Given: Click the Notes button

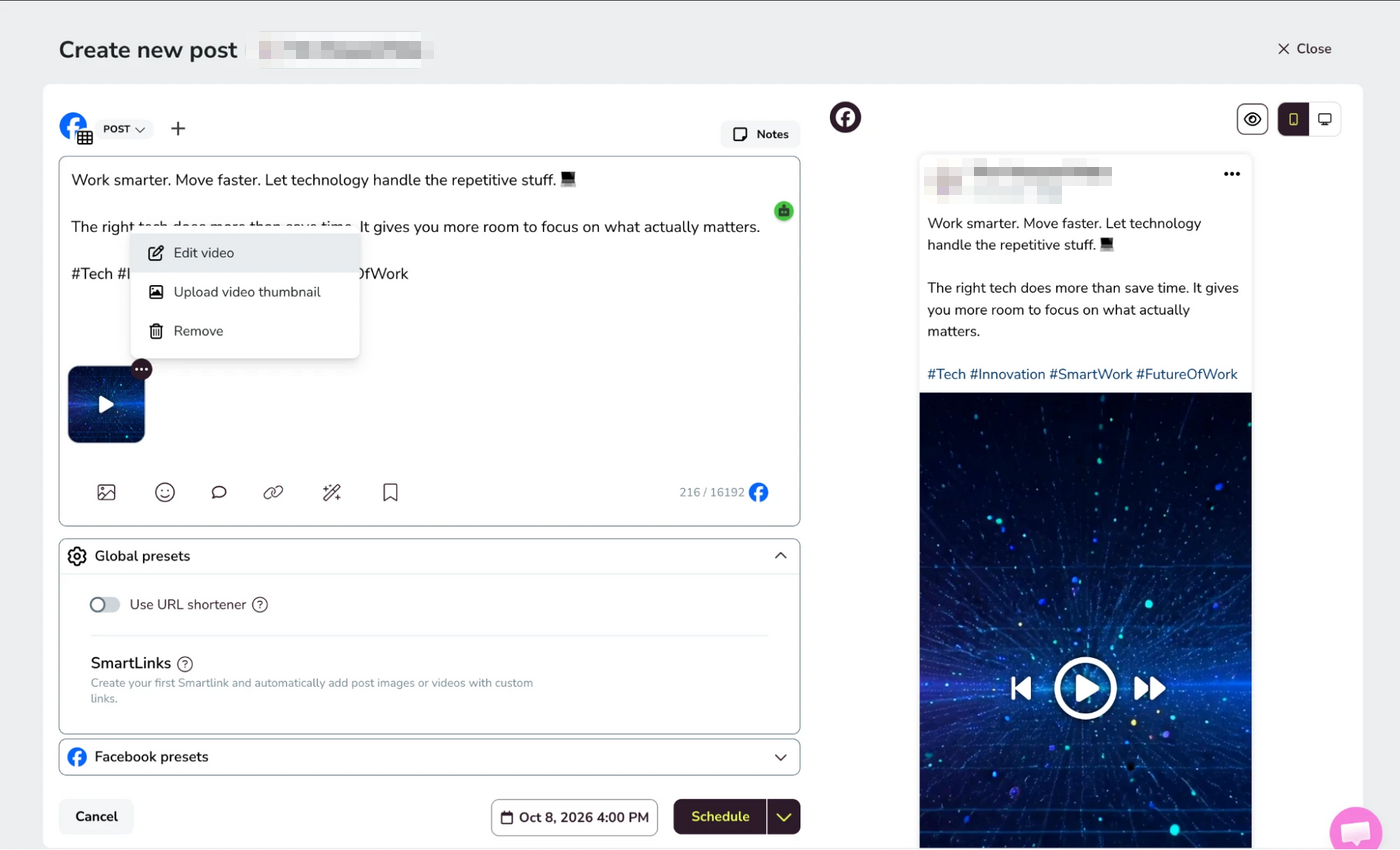Looking at the screenshot, I should [760, 134].
